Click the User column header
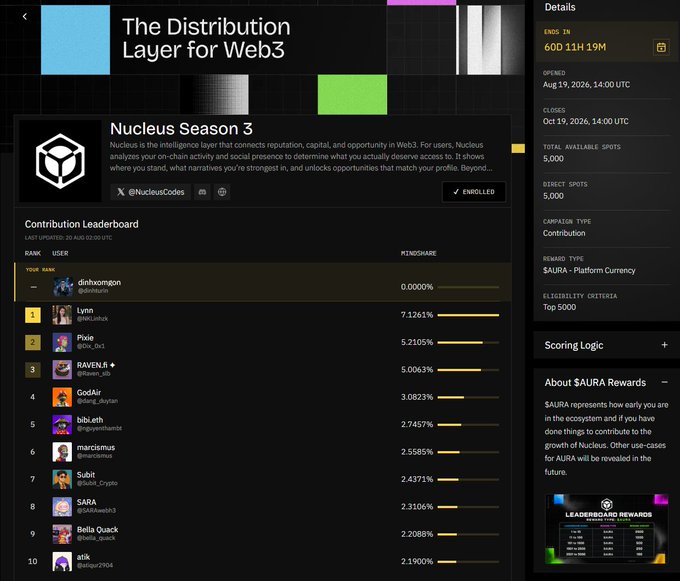 pyautogui.click(x=60, y=253)
